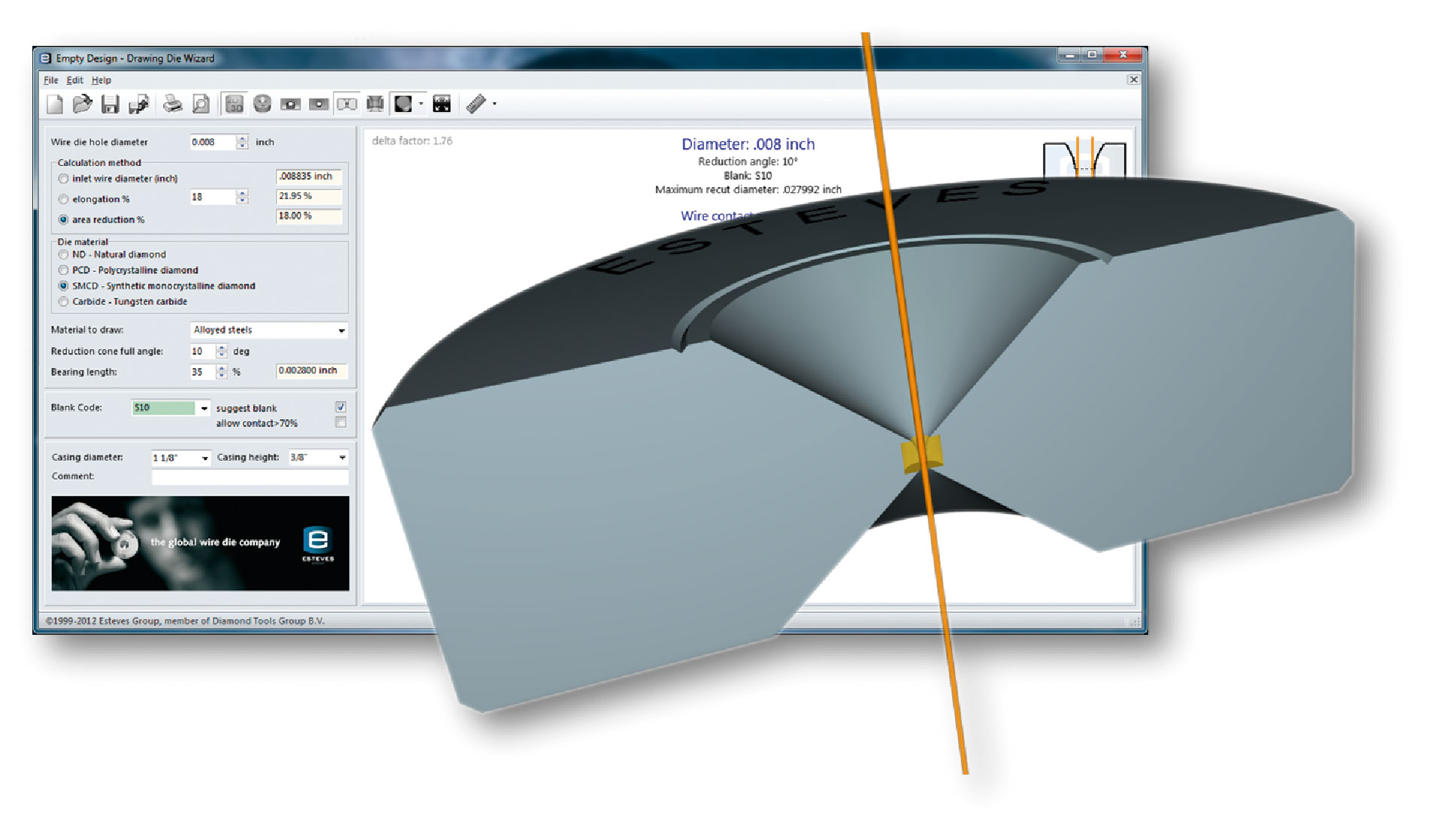This screenshot has width=1436, height=840.
Task: Activate fullscreen arrows icon
Action: 442,104
